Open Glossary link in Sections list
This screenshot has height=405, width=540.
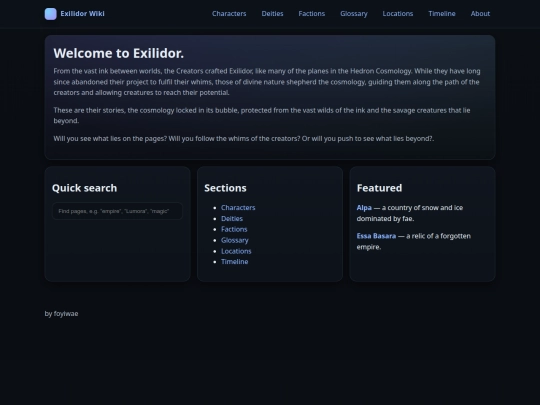[235, 240]
